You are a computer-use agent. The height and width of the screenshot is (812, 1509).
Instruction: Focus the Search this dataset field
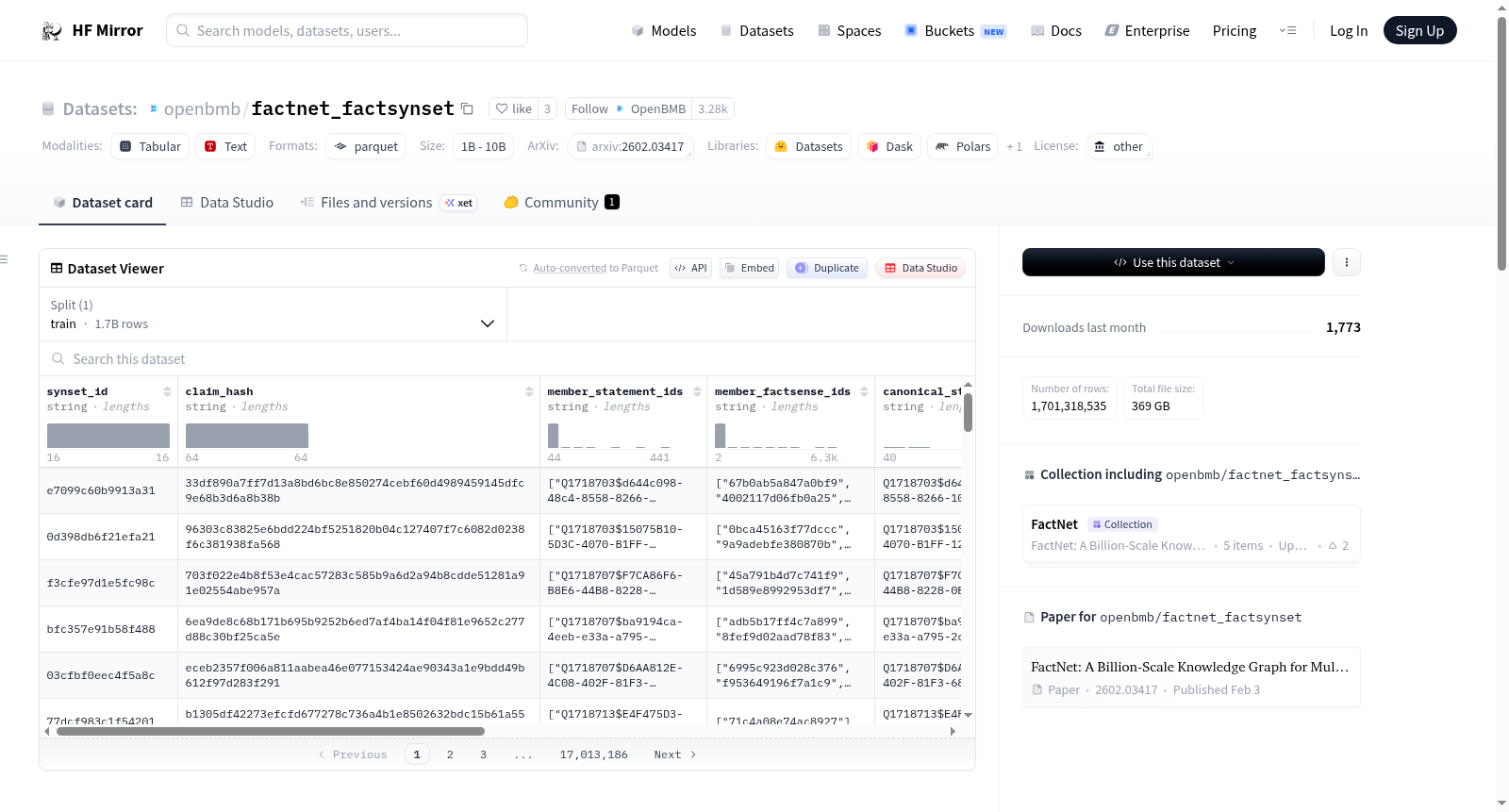[x=507, y=359]
